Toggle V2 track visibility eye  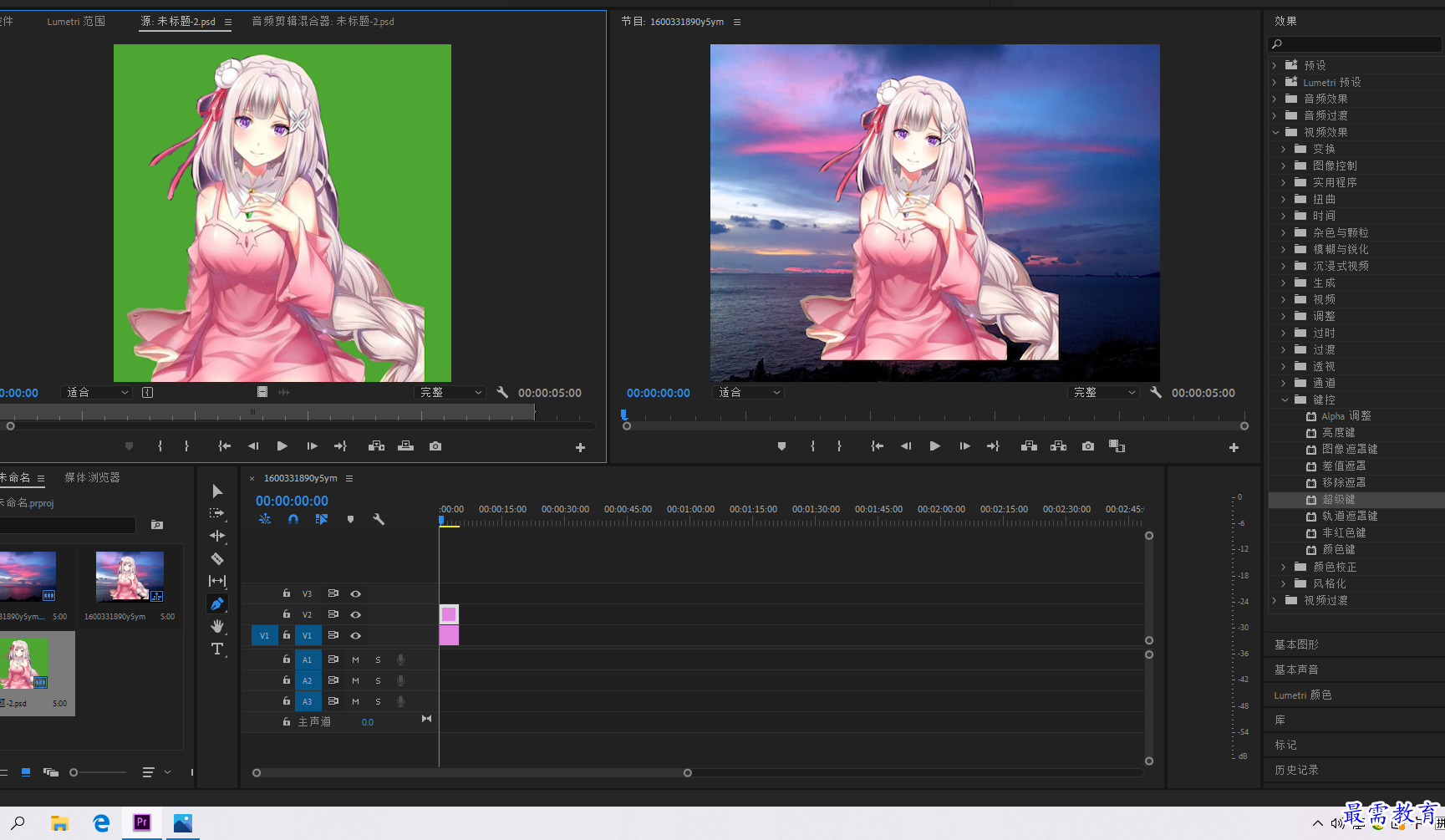(x=355, y=614)
